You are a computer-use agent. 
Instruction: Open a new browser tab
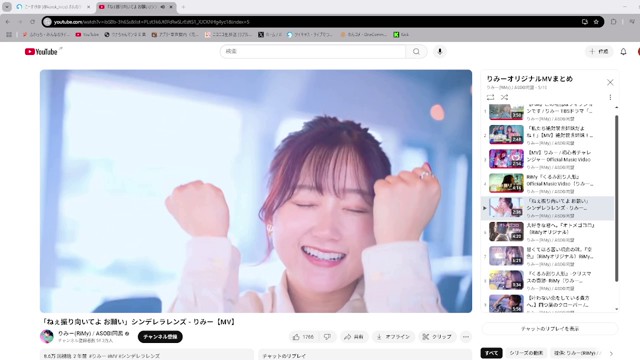pyautogui.click(x=183, y=7)
